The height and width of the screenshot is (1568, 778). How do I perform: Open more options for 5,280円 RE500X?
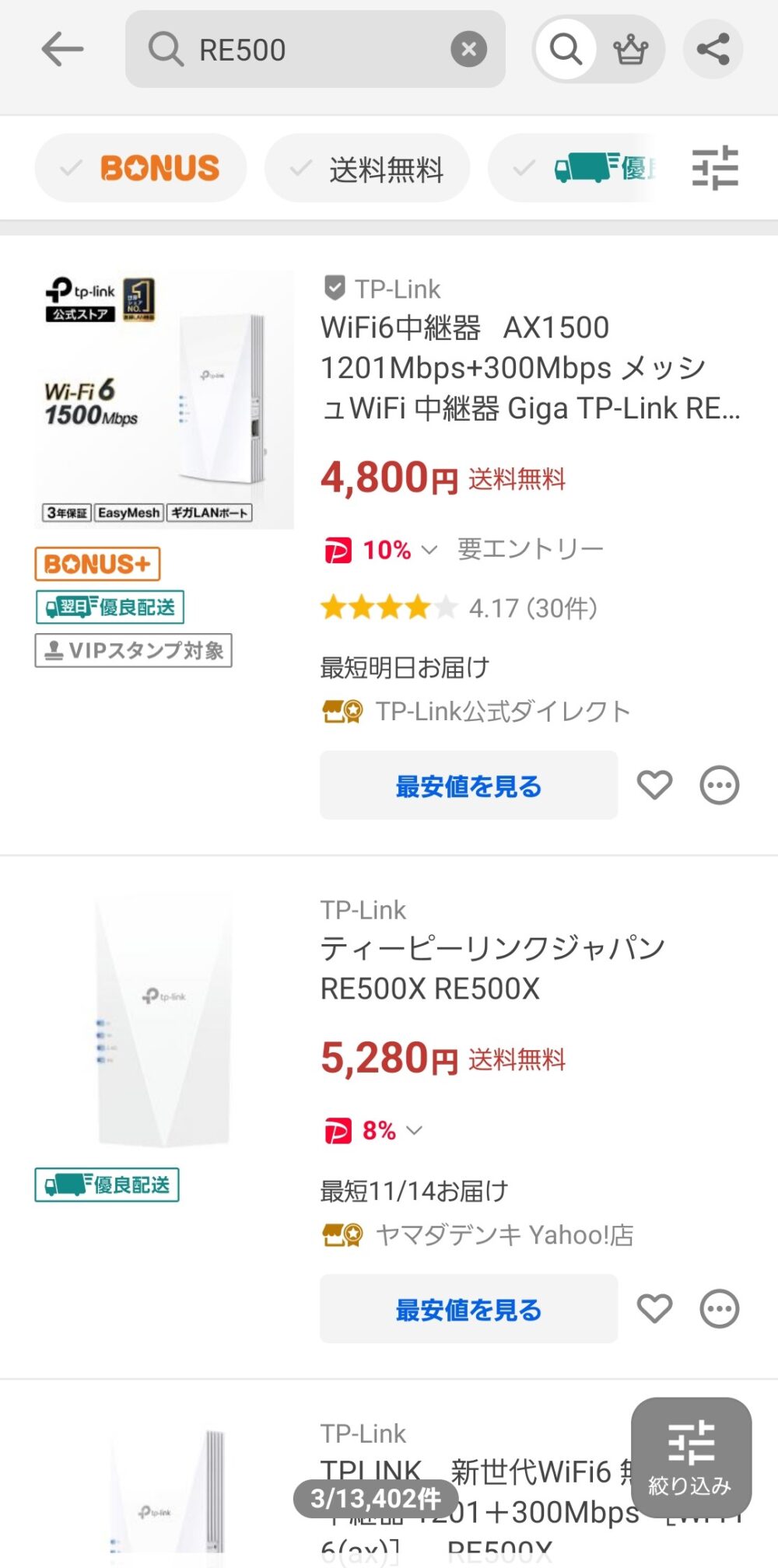click(x=720, y=1308)
